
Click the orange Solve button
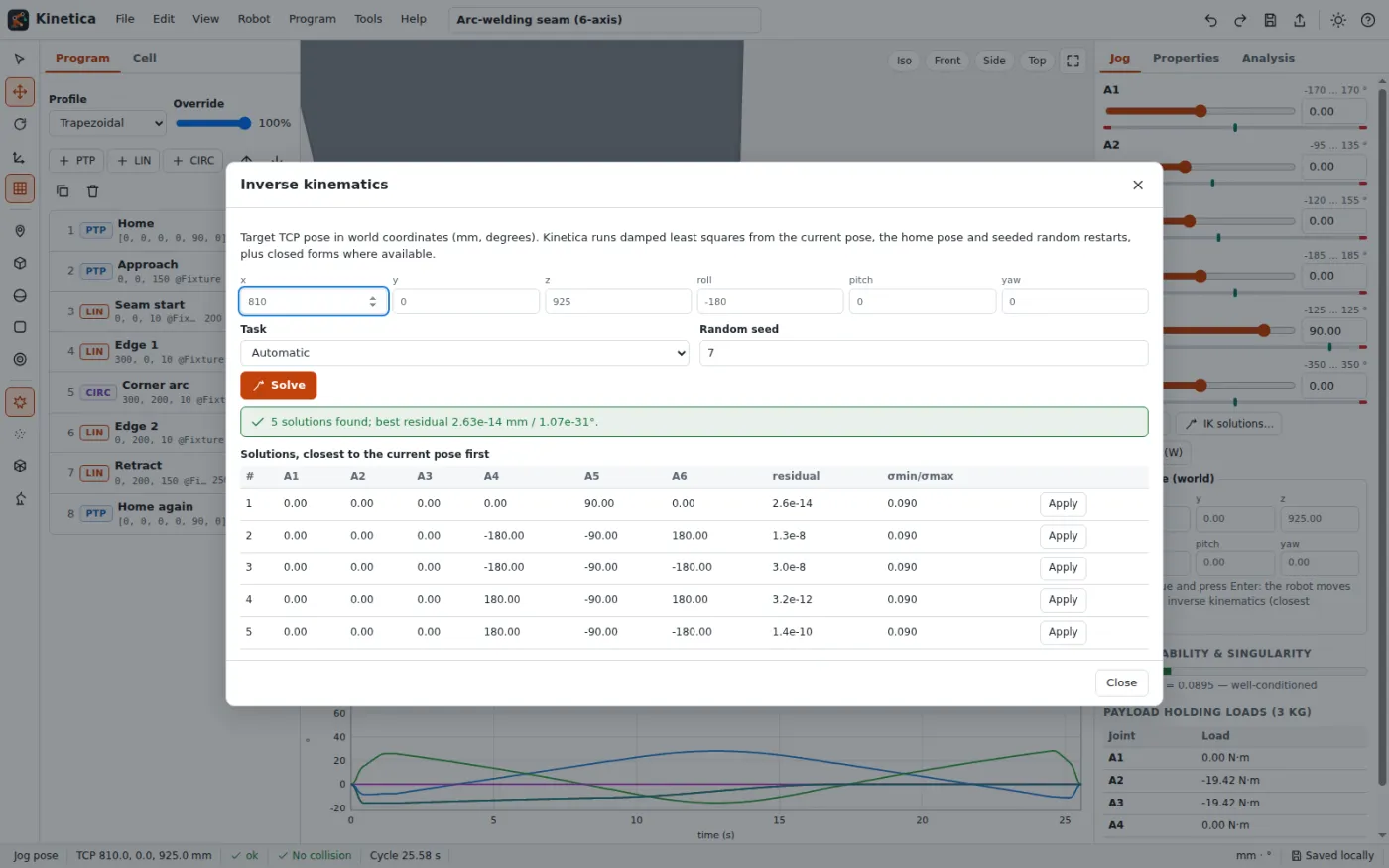click(279, 385)
